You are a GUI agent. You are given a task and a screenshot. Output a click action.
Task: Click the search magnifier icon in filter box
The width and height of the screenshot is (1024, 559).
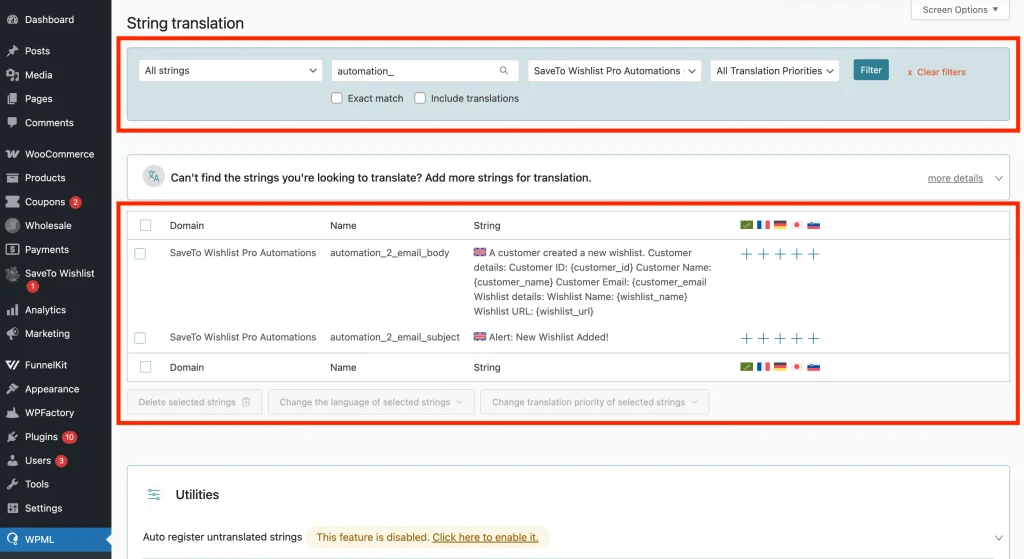coord(504,71)
